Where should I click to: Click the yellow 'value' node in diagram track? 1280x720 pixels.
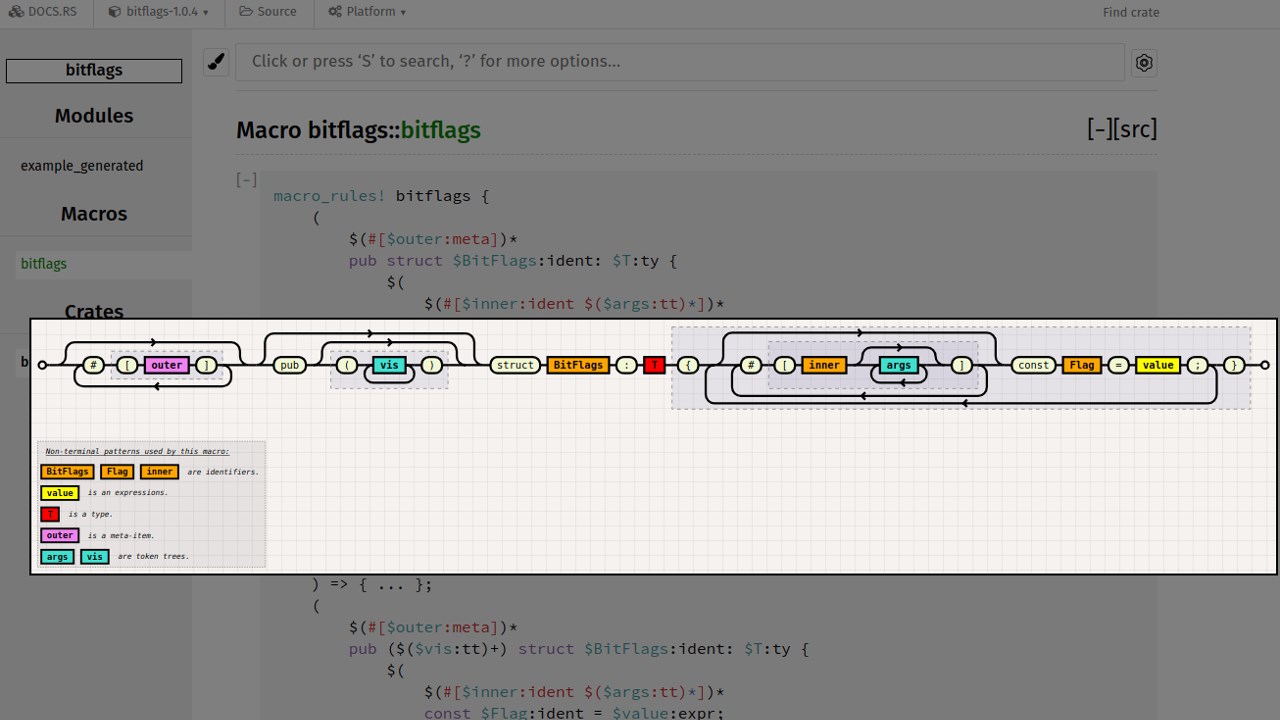click(1158, 365)
